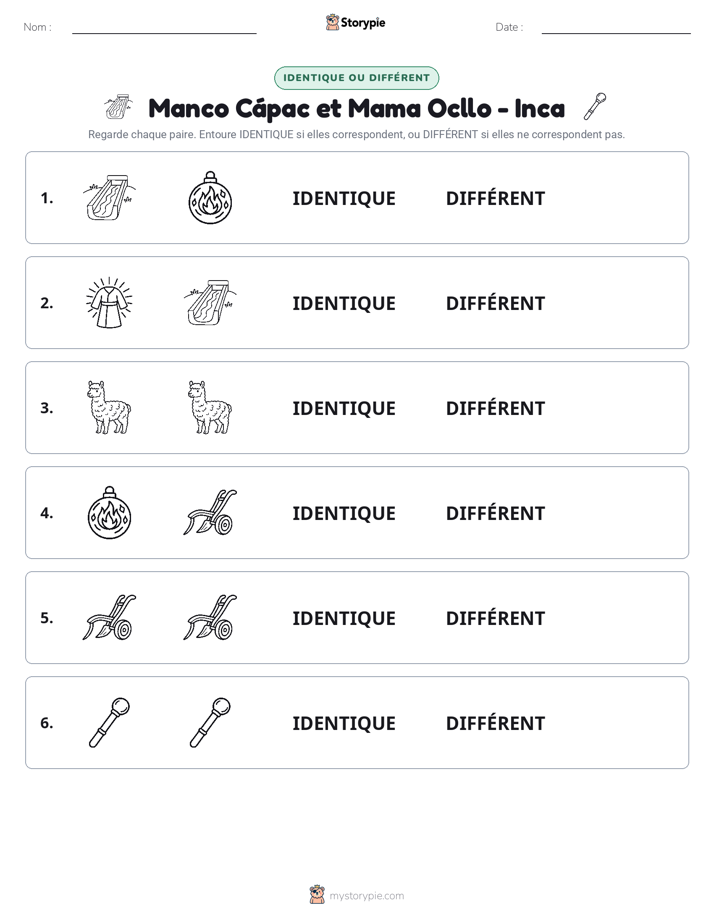Image resolution: width=714 pixels, height=924 pixels.
Task: Click the right plow icon in row 5
Action: coord(210,618)
